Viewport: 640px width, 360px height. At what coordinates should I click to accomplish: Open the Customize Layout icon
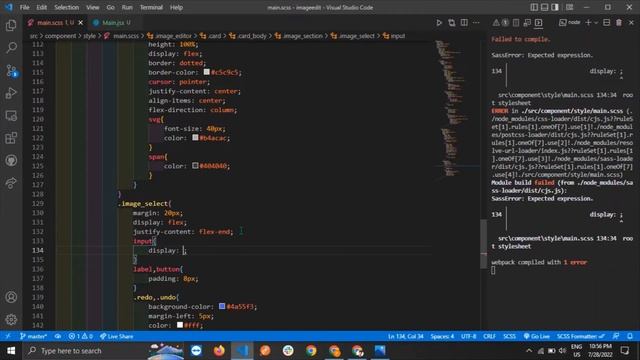(x=570, y=7)
